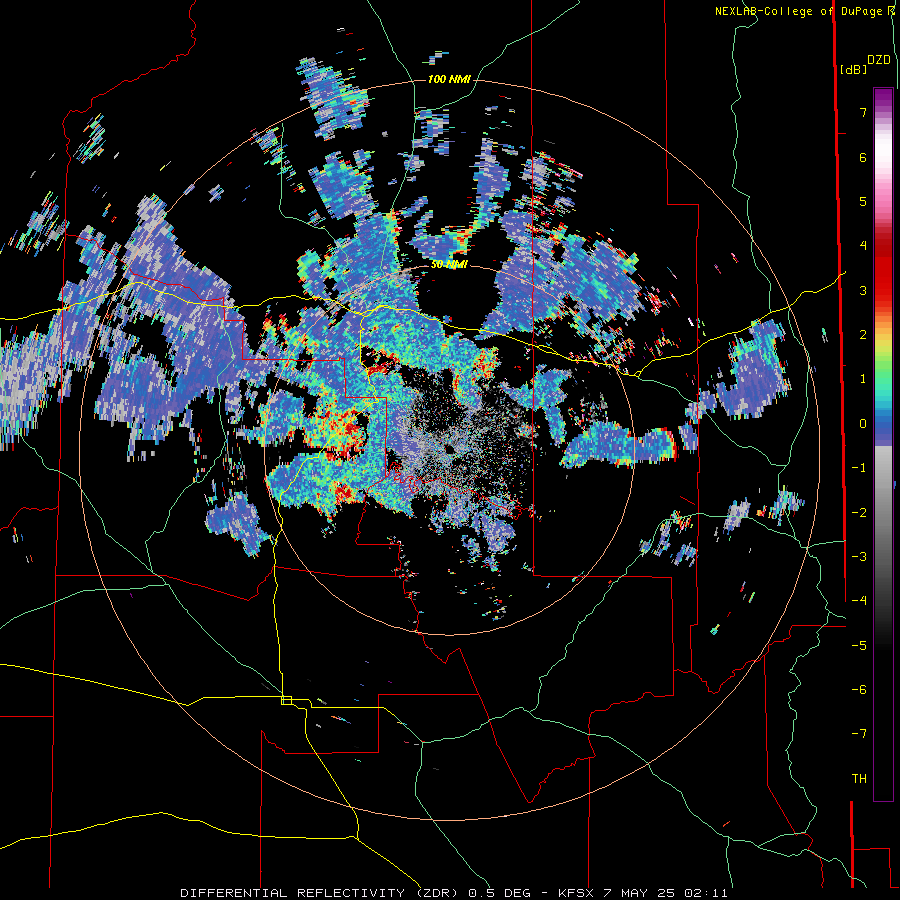
Task: Click the 2 value on the scale
Action: [x=863, y=335]
